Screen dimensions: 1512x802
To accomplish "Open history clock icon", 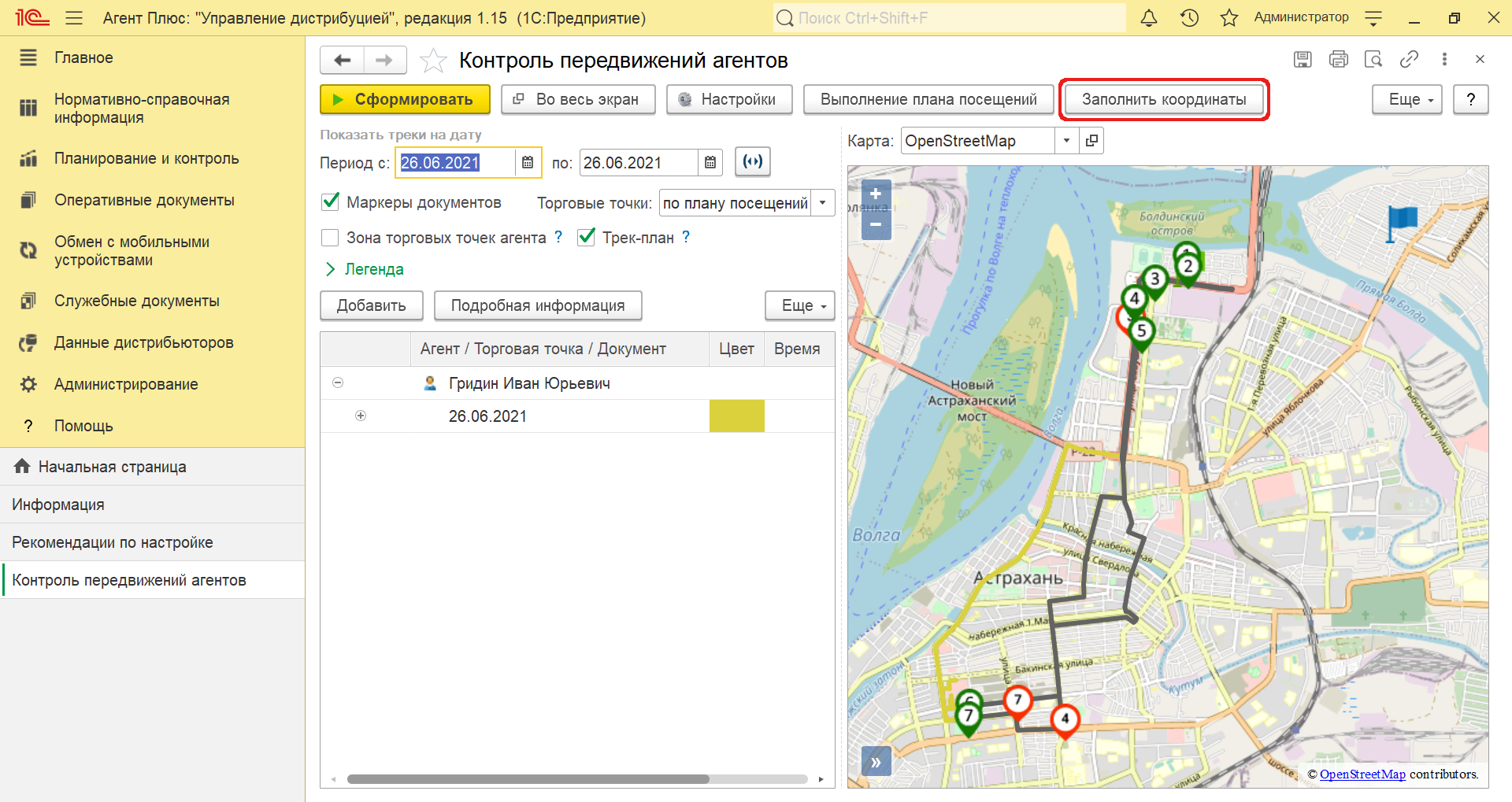I will click(1189, 17).
